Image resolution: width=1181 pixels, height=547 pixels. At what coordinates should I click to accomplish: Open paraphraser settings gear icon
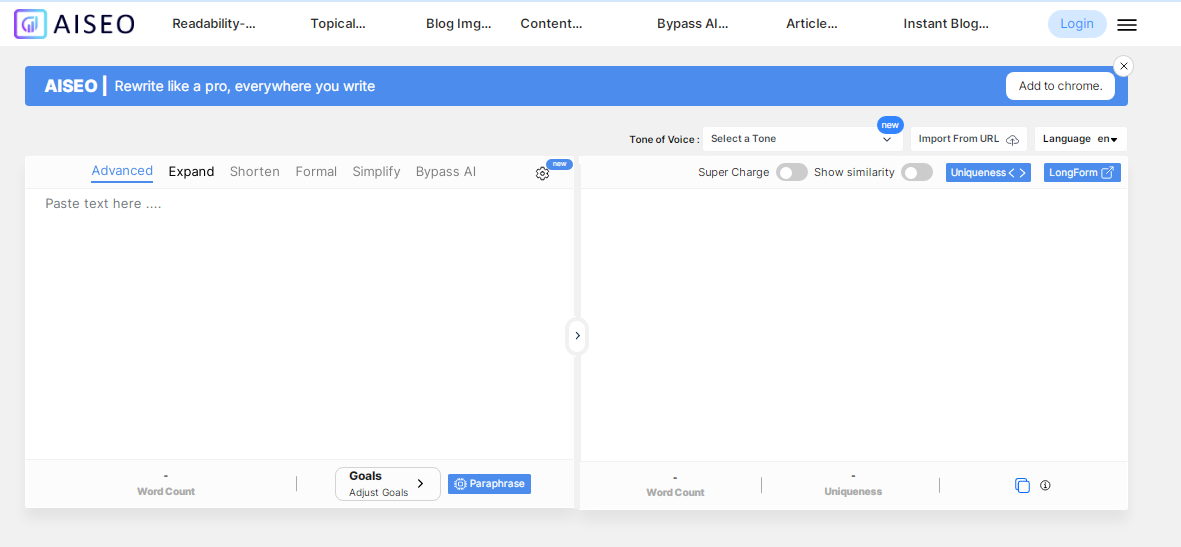point(542,173)
